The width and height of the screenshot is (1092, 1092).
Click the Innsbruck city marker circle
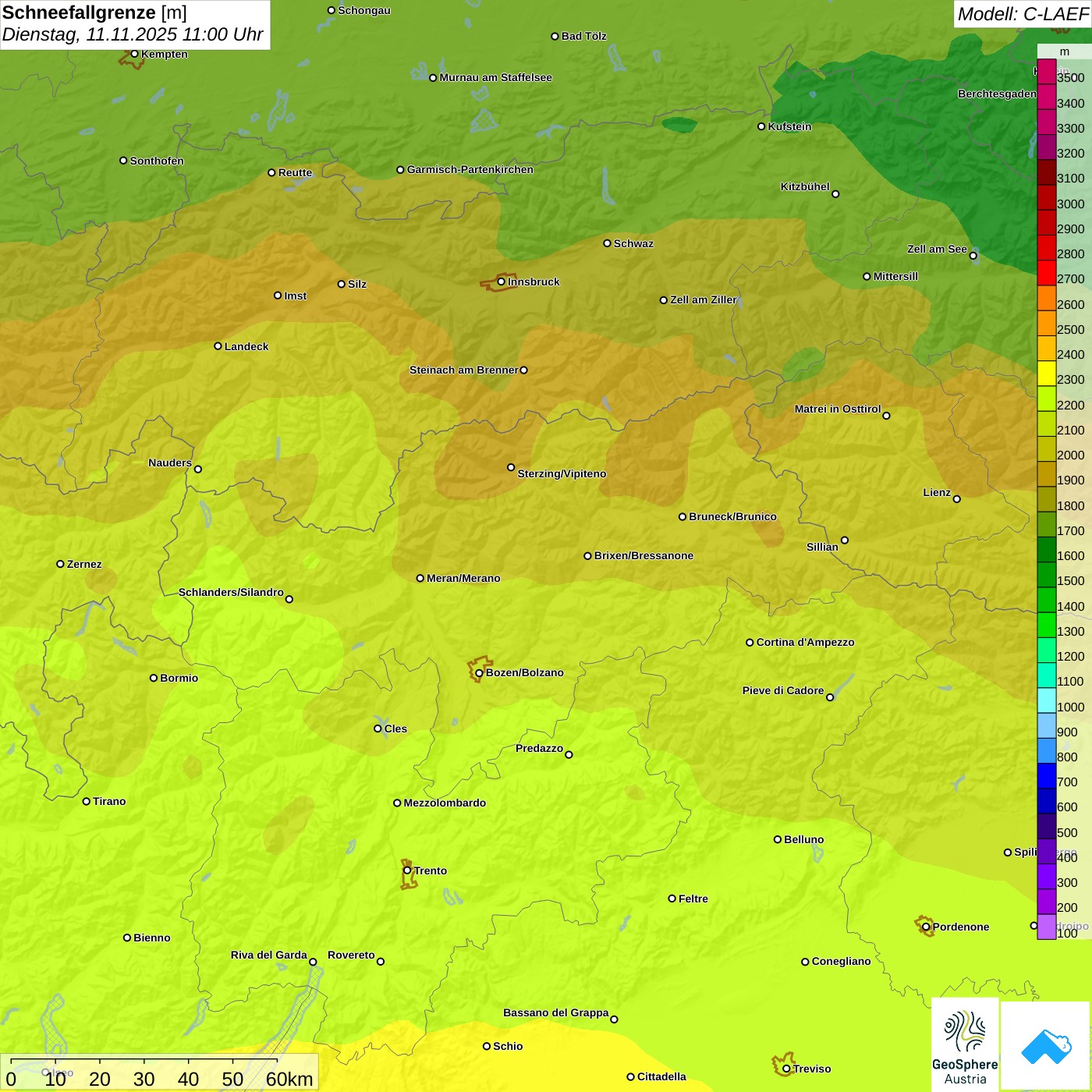502,282
